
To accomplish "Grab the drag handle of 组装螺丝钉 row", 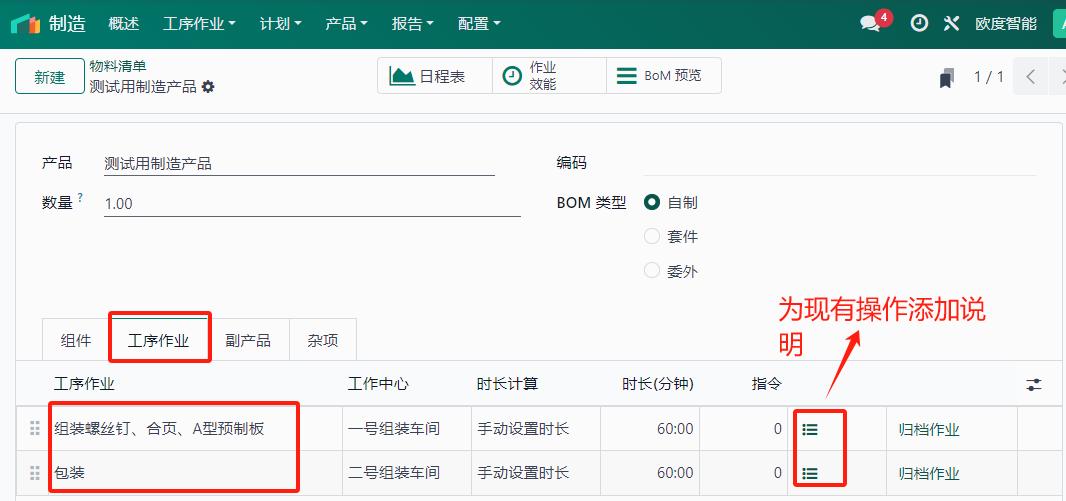I will pos(35,429).
